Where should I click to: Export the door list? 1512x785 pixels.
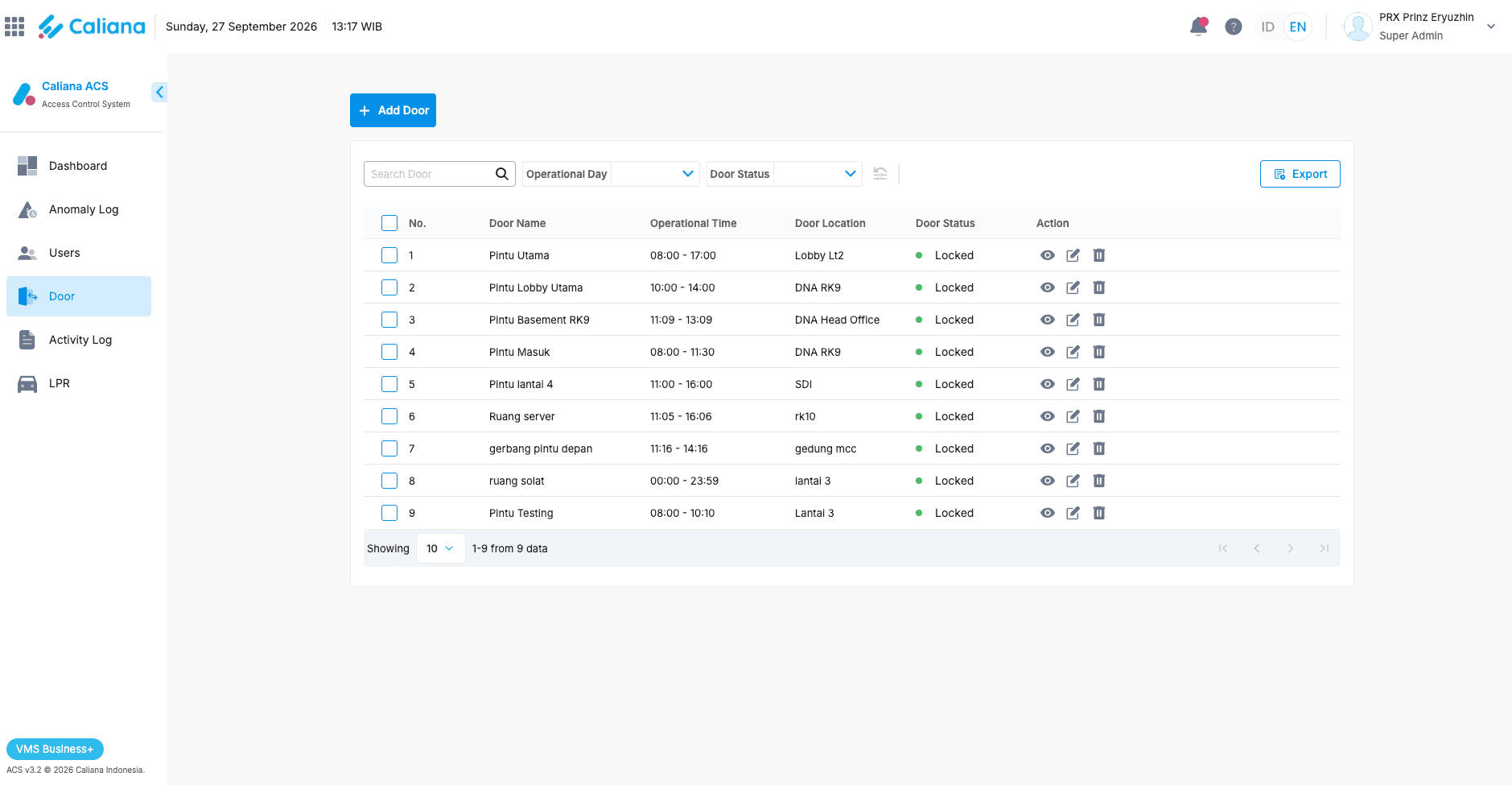click(x=1300, y=174)
